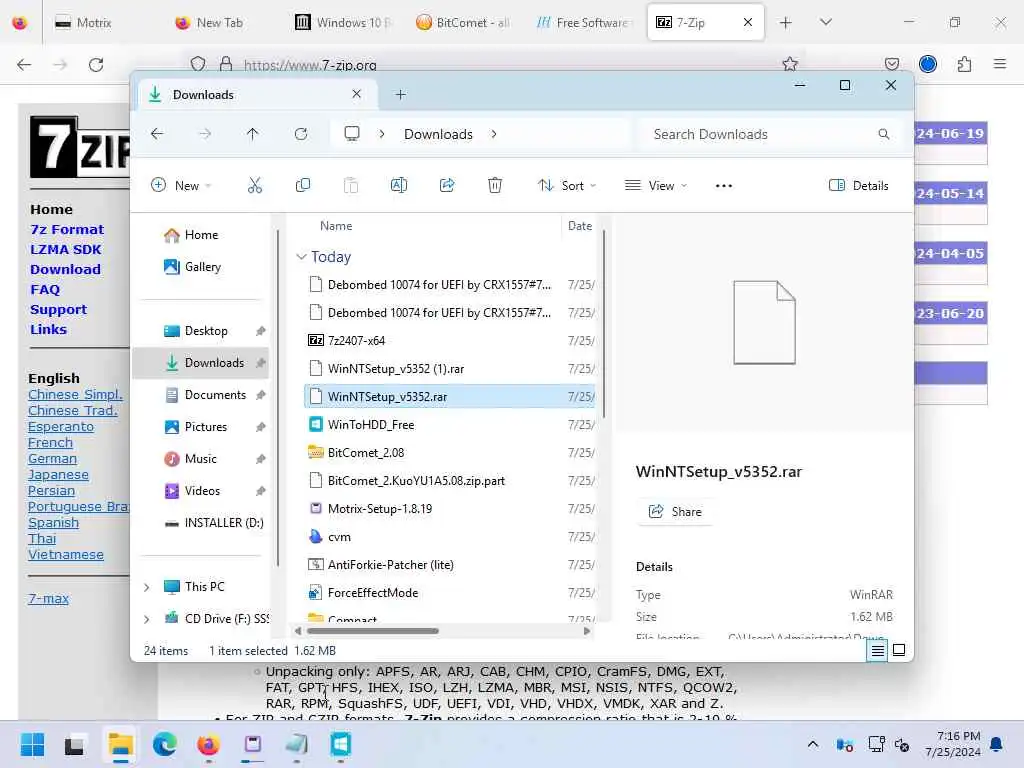Click the Firefox URL address bar

pyautogui.click(x=483, y=65)
